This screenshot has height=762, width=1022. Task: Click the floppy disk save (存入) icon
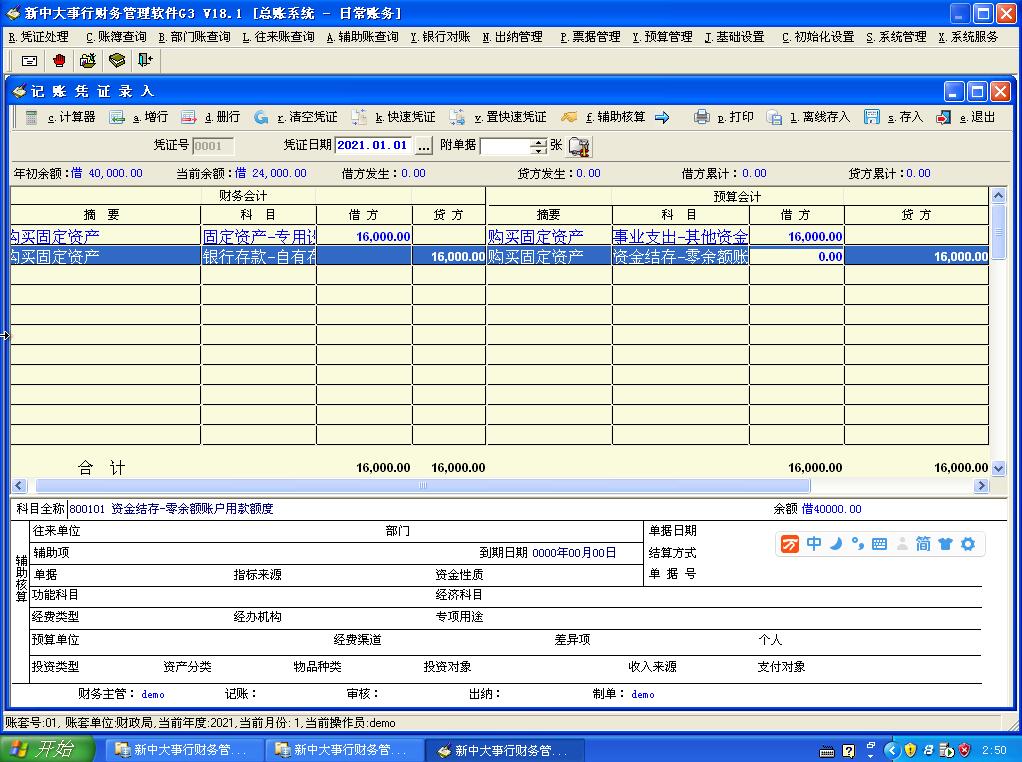click(x=871, y=117)
